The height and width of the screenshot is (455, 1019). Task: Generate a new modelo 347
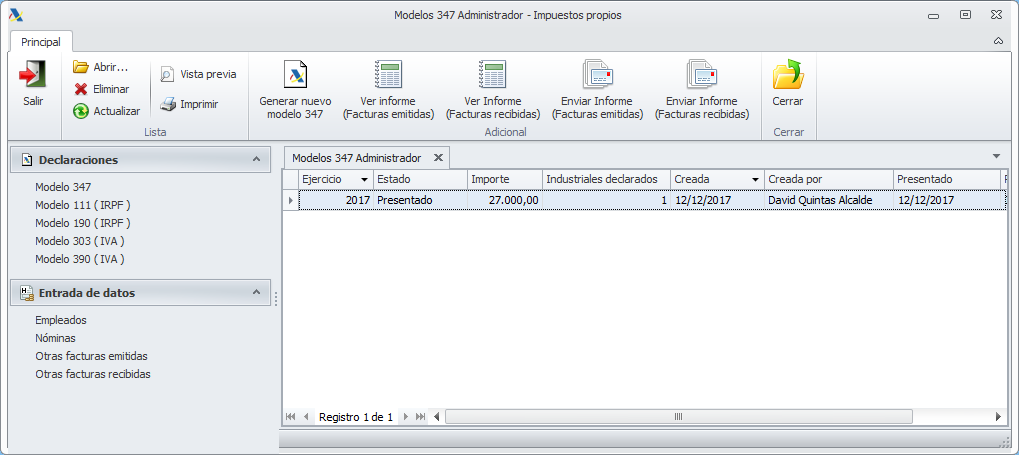click(x=295, y=90)
